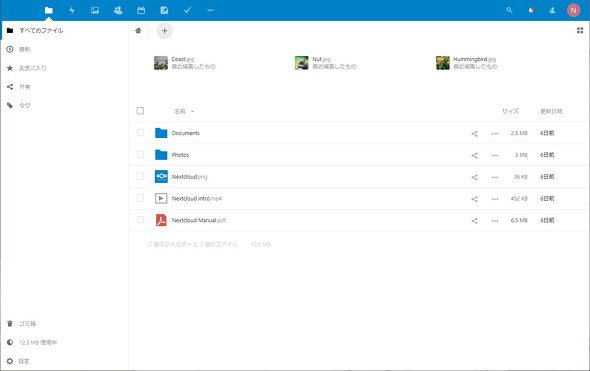Viewport: 590px width, 371px height.
Task: Check the Photos folder checkbox
Action: (x=140, y=155)
